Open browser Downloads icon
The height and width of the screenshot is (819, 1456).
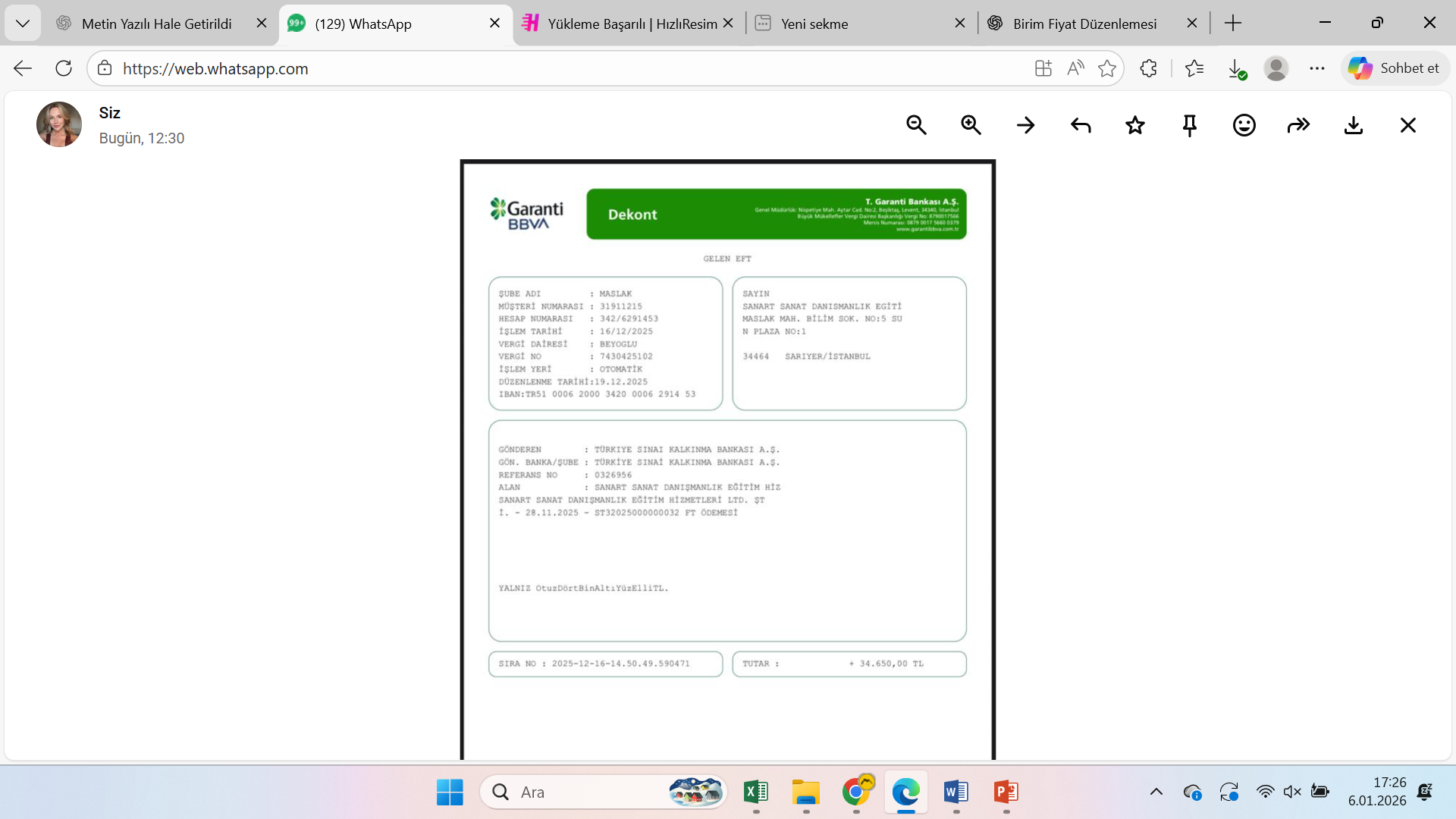pos(1236,69)
